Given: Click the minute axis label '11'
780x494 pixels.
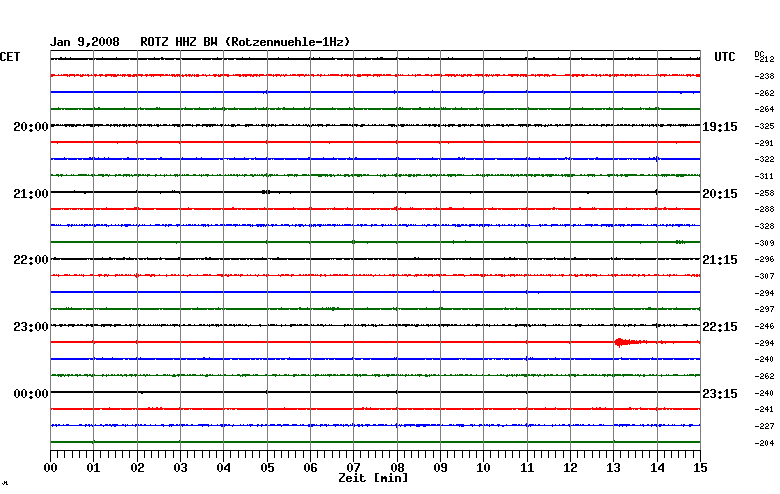Looking at the screenshot, I should pyautogui.click(x=527, y=468).
